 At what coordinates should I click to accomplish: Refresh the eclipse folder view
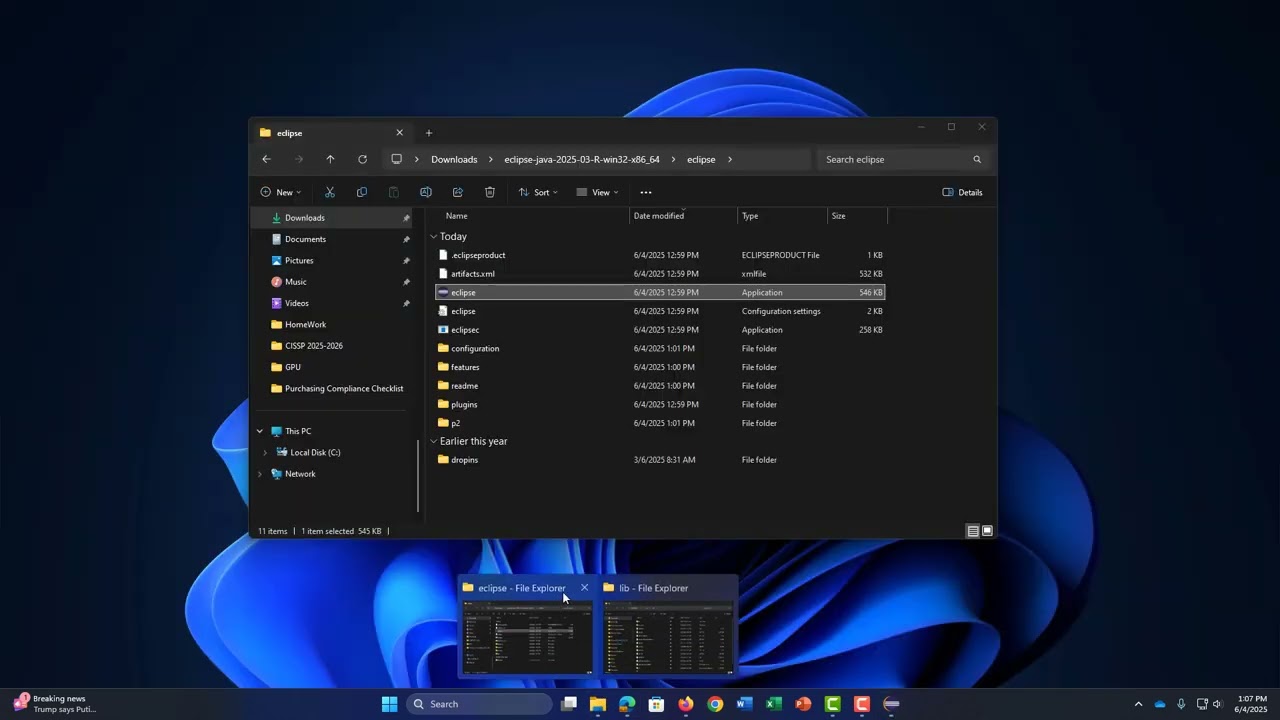[362, 159]
